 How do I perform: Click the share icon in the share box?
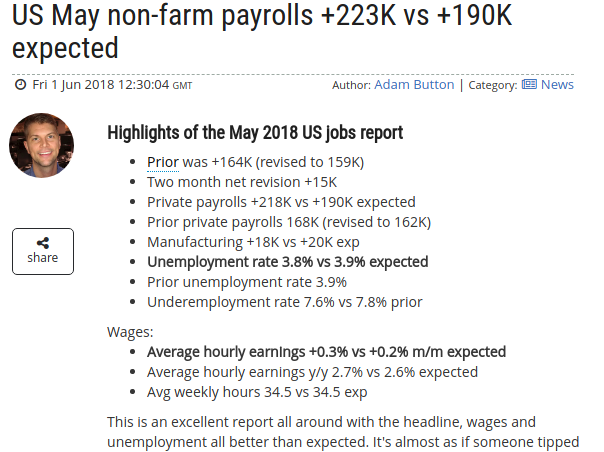click(43, 243)
